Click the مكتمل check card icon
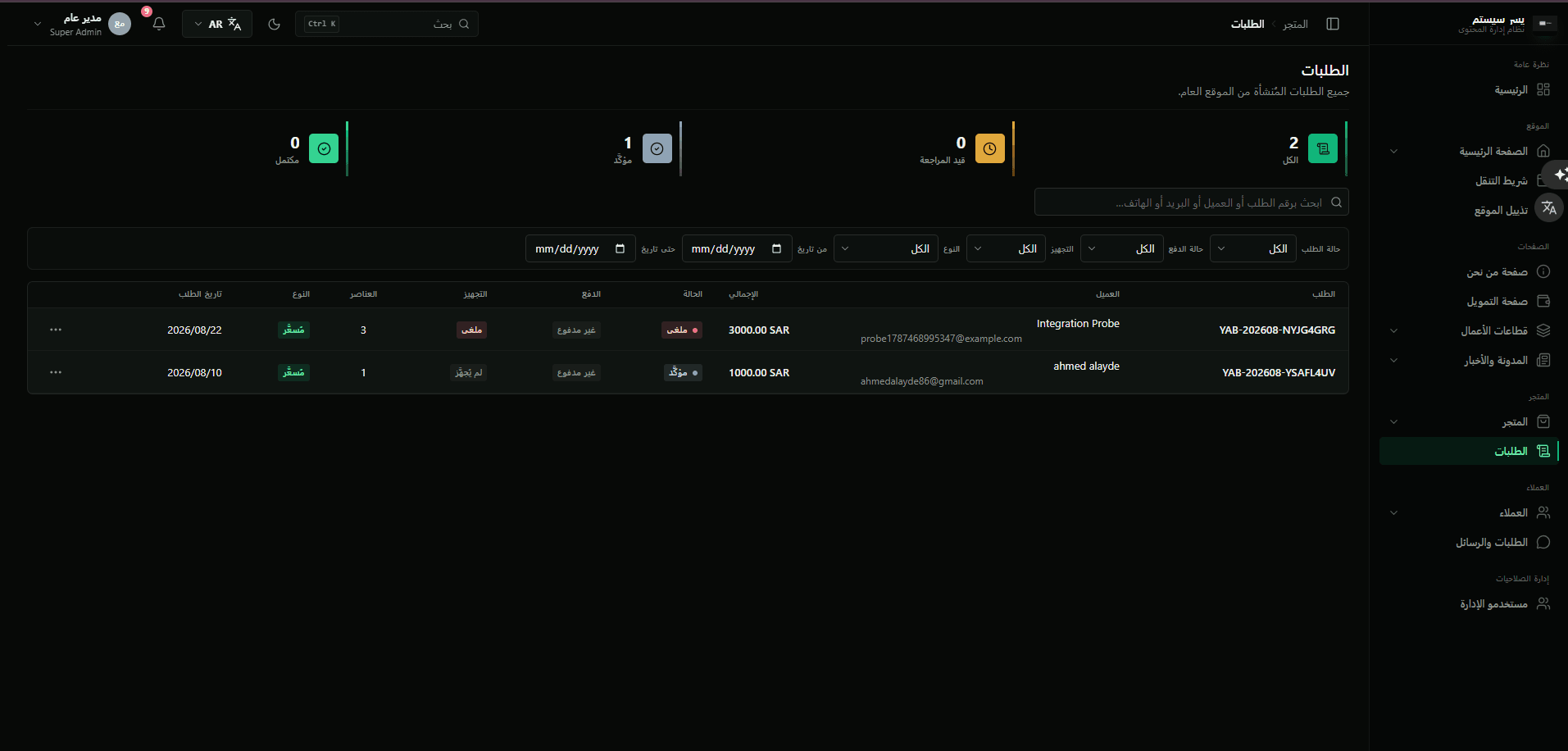The width and height of the screenshot is (1568, 751). tap(324, 148)
